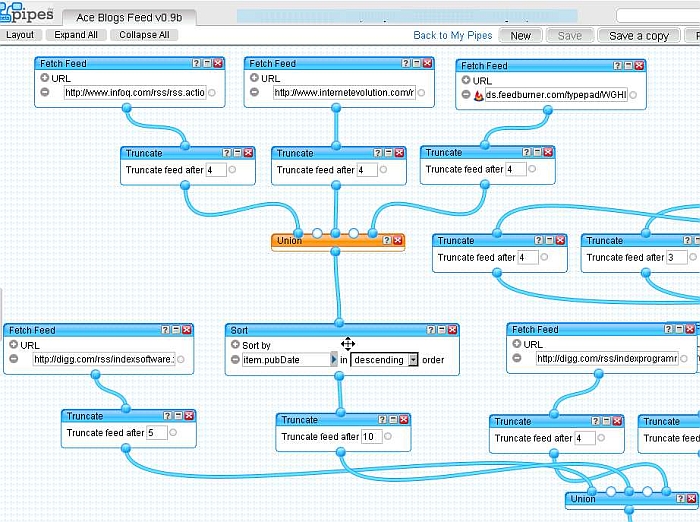700x522 pixels.
Task: Click the item.pubDate sort field
Action: point(286,359)
